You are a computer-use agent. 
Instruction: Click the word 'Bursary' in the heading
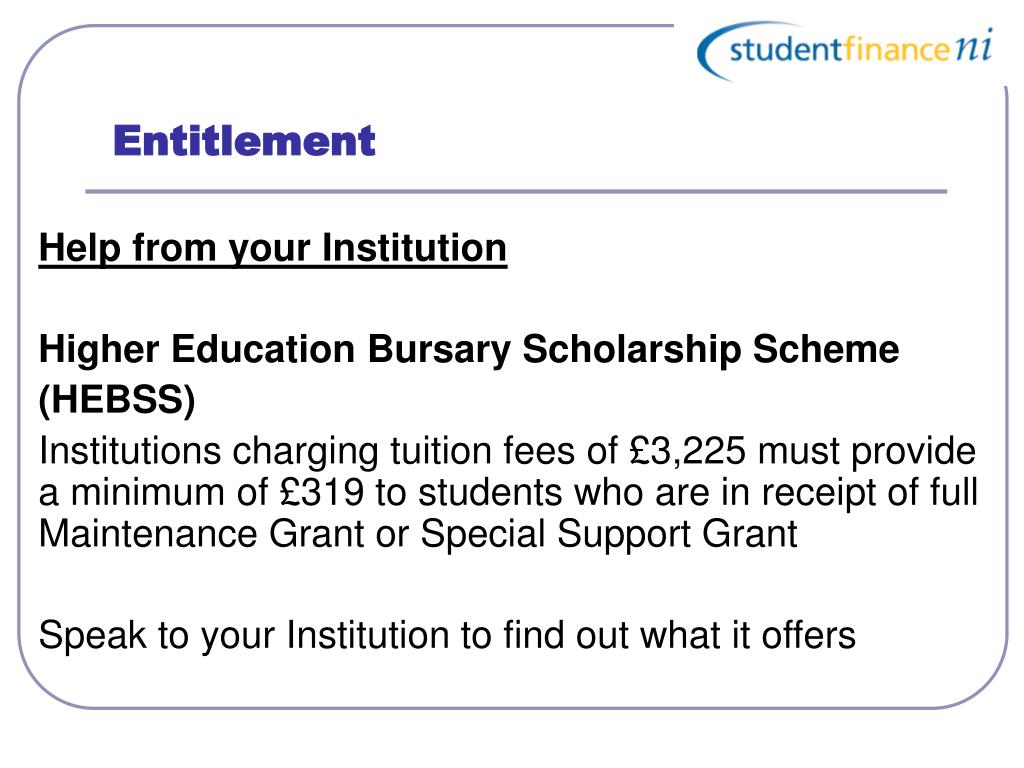click(x=439, y=349)
